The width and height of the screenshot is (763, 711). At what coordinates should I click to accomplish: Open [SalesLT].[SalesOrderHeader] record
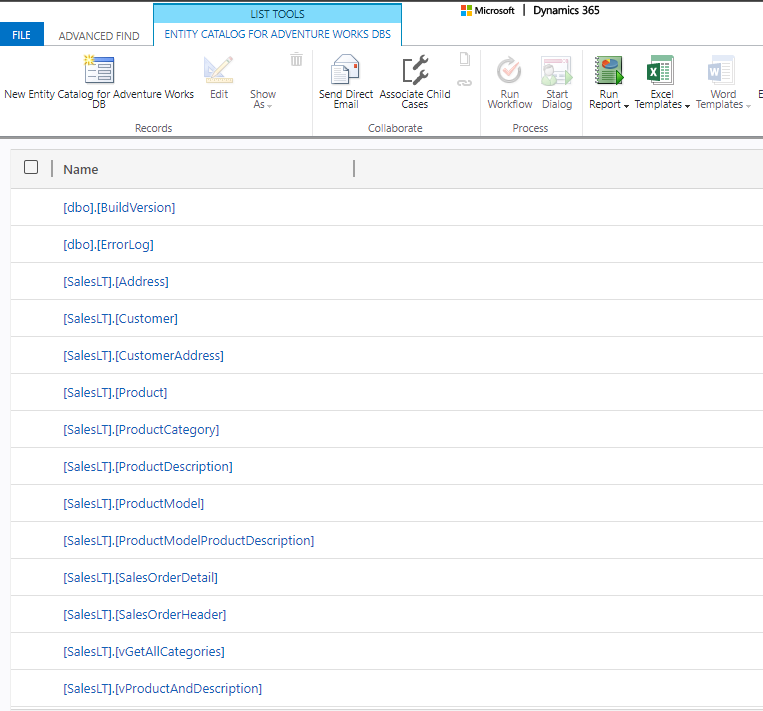[x=145, y=615]
